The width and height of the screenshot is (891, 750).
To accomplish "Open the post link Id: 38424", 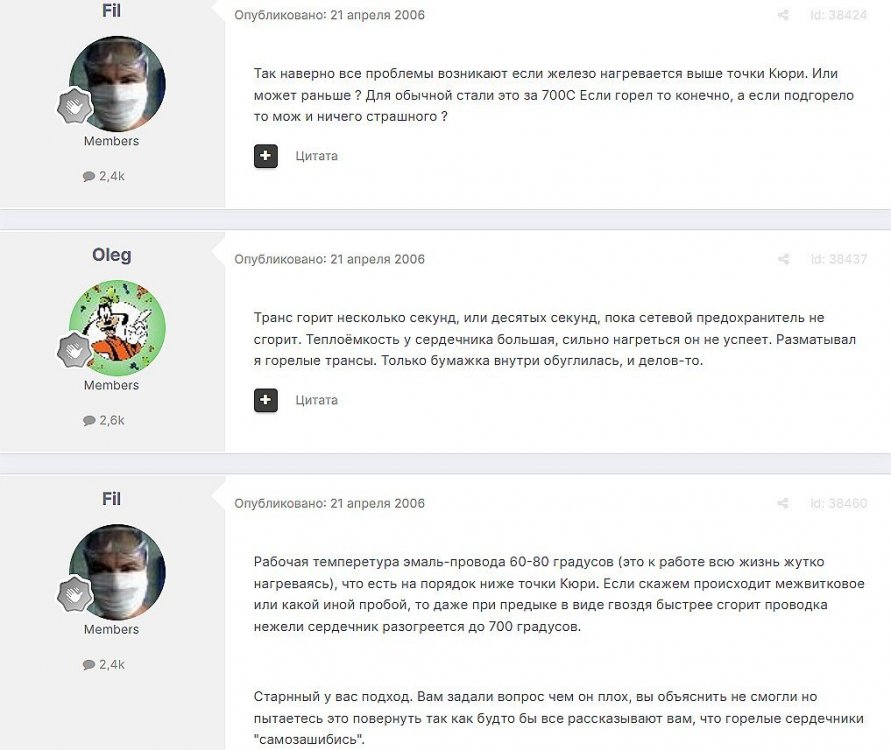I will click(x=839, y=15).
